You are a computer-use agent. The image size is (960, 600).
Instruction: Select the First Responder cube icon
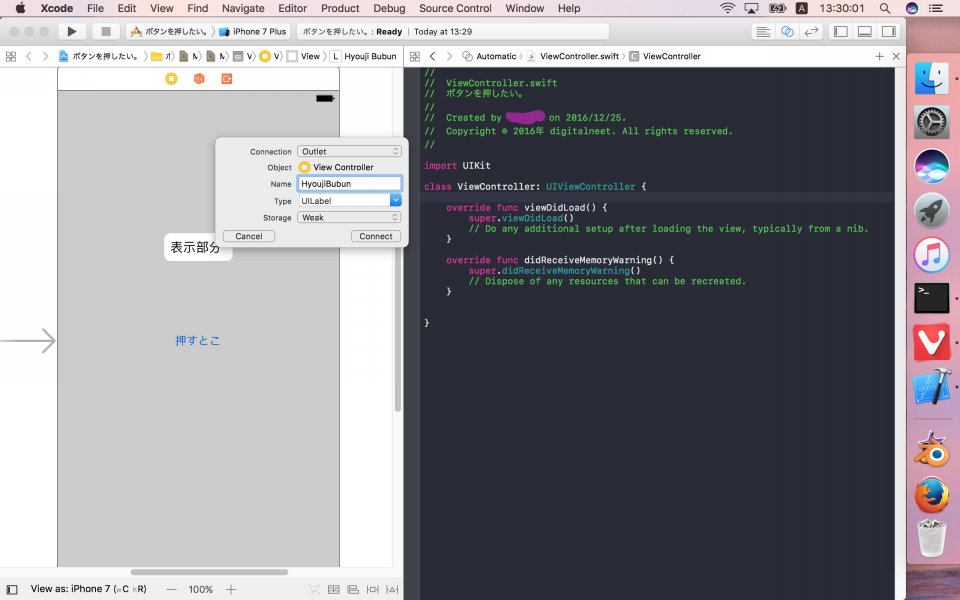pos(199,79)
